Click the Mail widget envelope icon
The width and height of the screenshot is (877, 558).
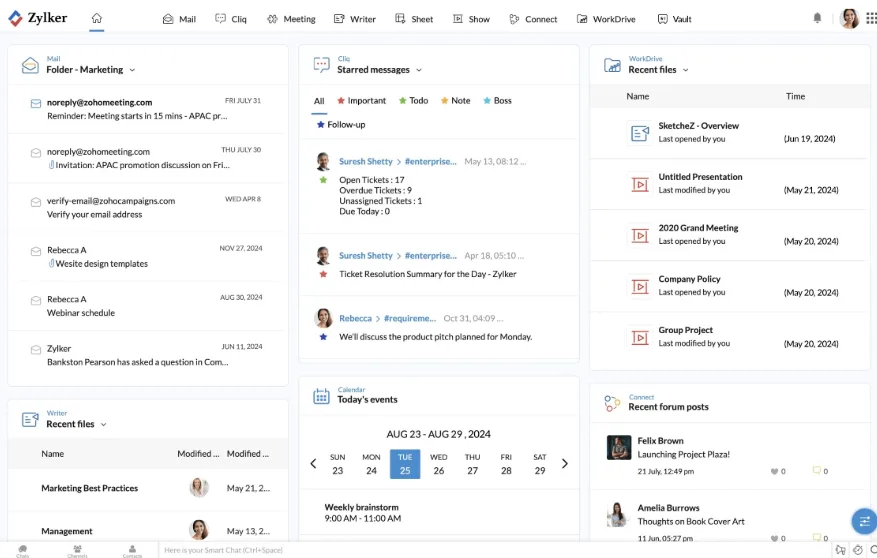tap(30, 65)
